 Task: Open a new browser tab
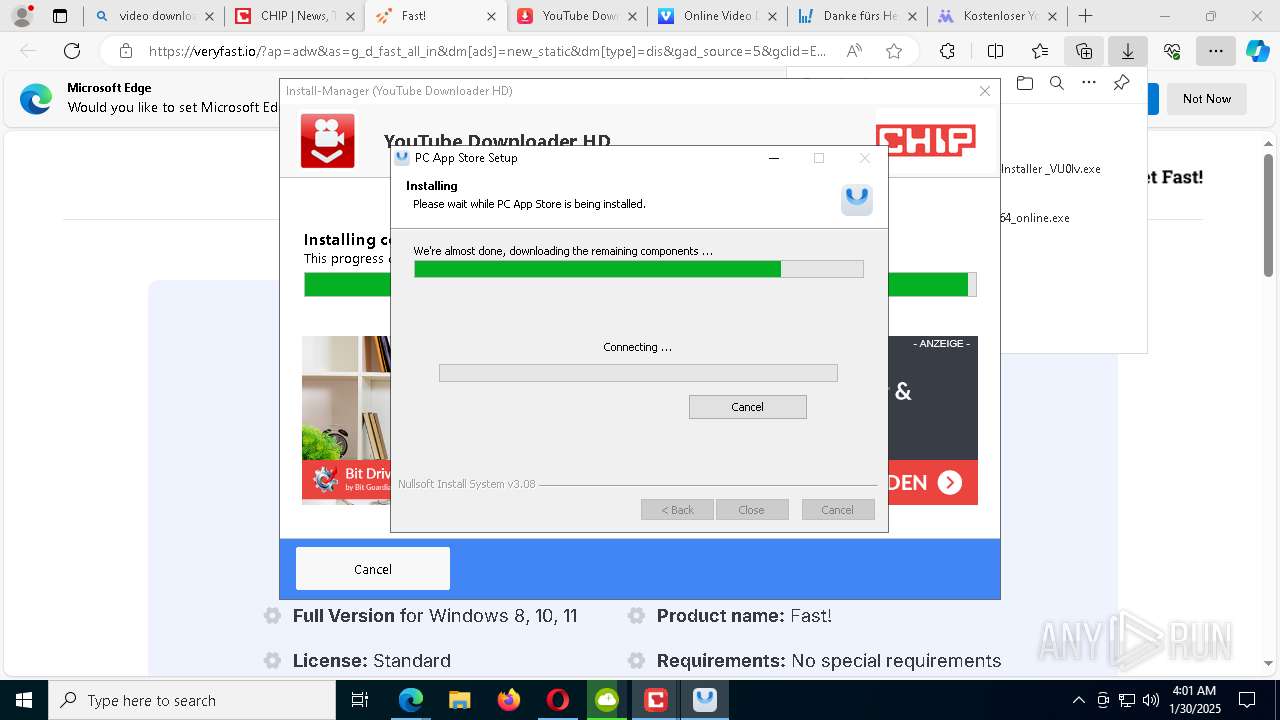(x=1085, y=16)
